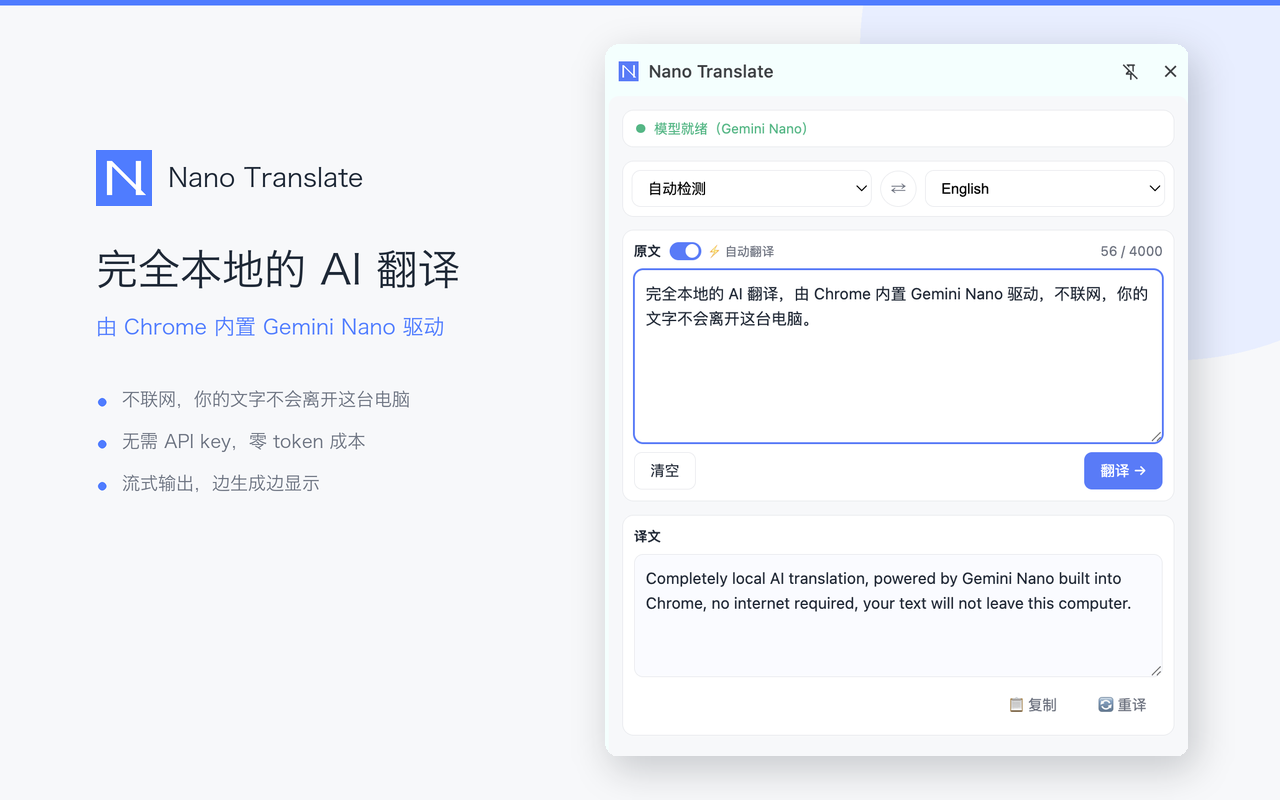Click the 原文 label
The width and height of the screenshot is (1280, 800).
coord(647,251)
